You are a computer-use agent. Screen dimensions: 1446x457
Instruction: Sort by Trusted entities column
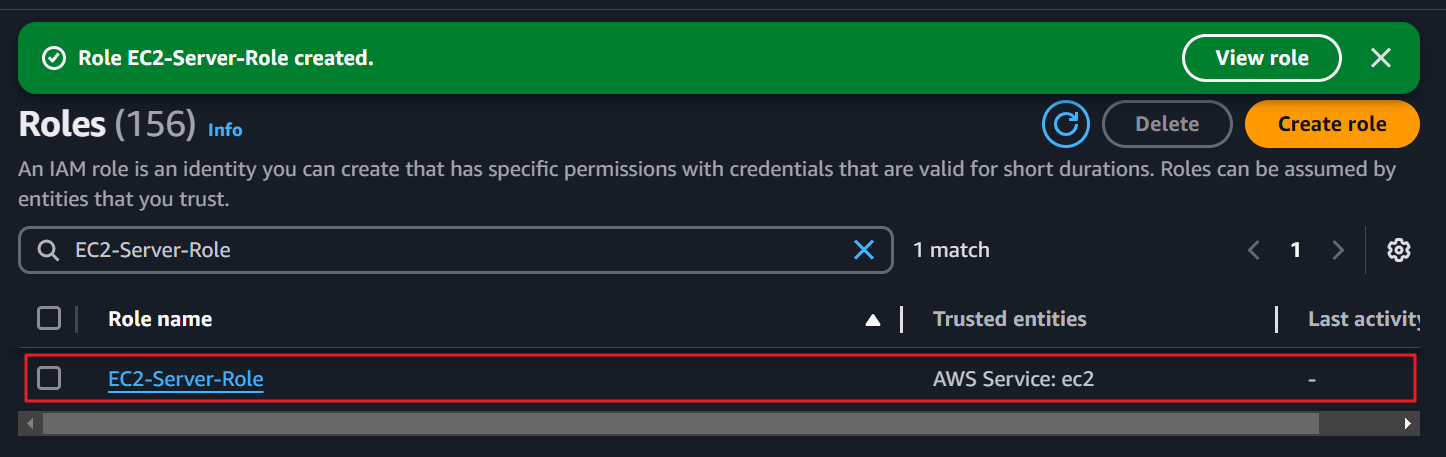tap(1009, 319)
